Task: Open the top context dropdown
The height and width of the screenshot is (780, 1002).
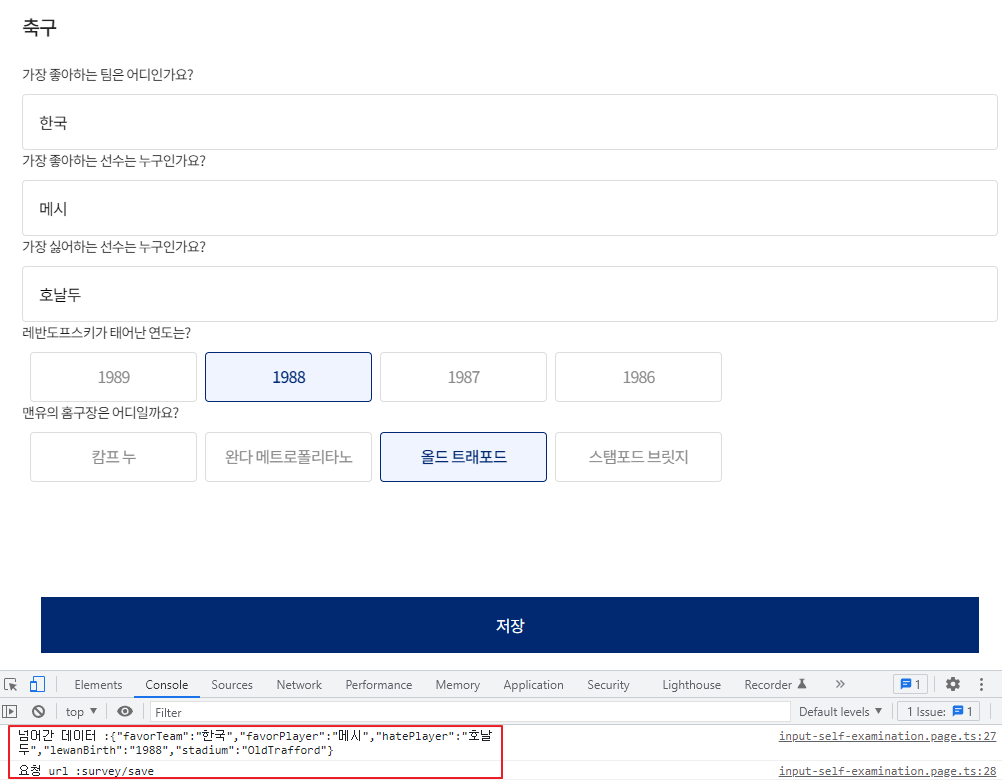Action: (81, 711)
